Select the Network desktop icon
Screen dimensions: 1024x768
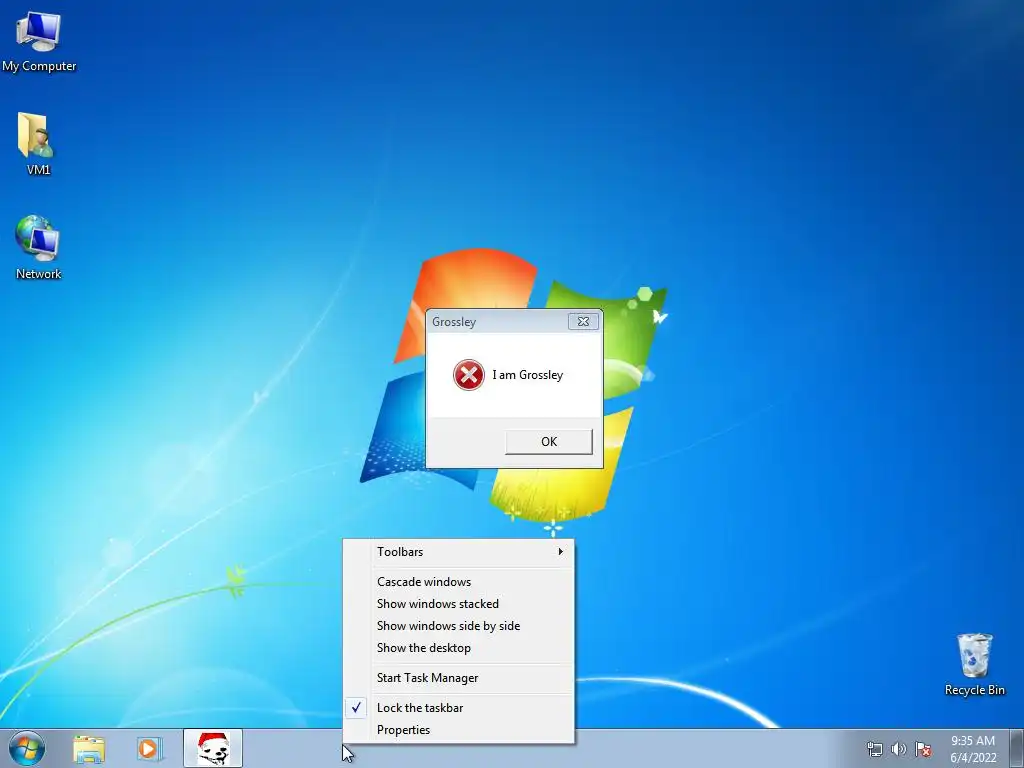tap(38, 248)
